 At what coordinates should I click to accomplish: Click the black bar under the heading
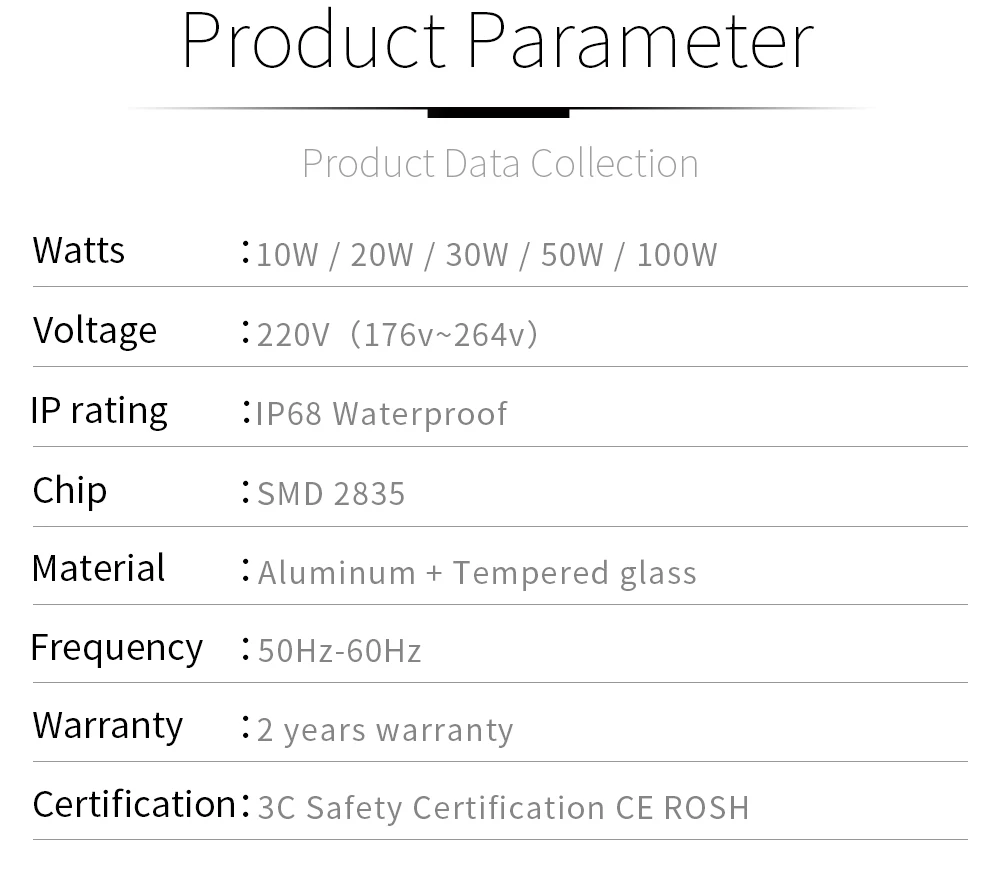coord(498,113)
